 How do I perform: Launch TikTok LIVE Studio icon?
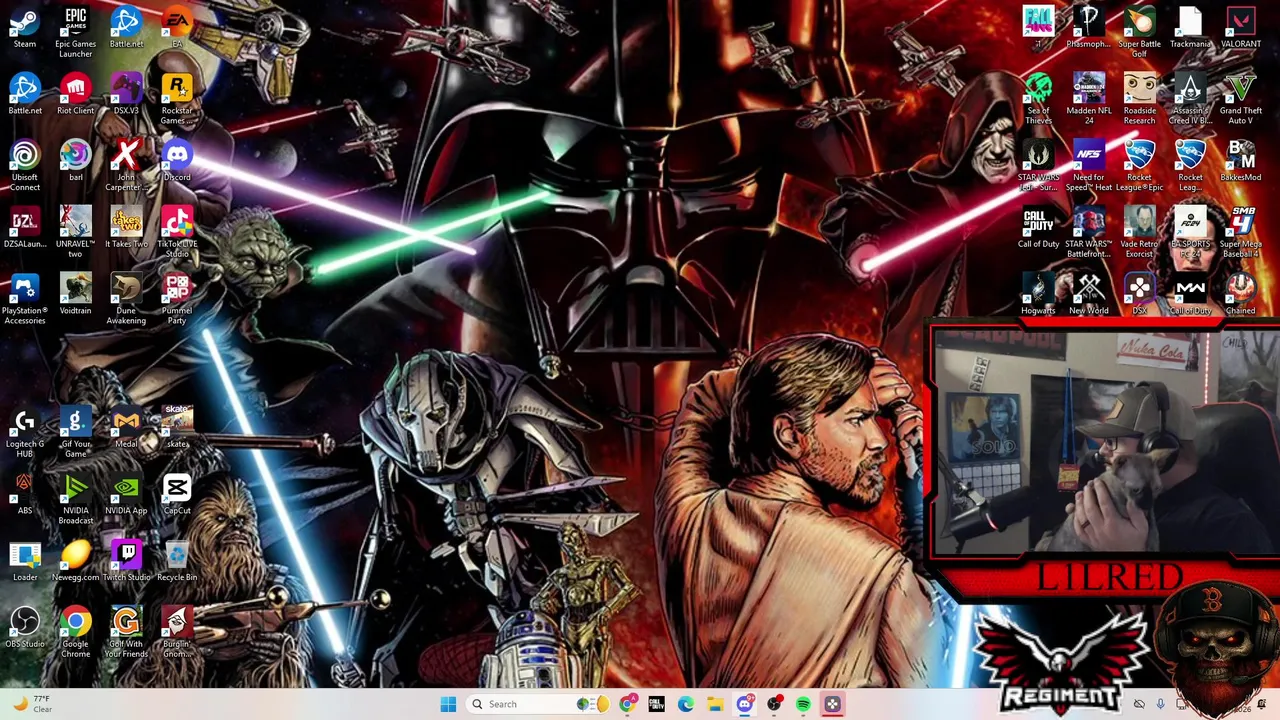177,233
